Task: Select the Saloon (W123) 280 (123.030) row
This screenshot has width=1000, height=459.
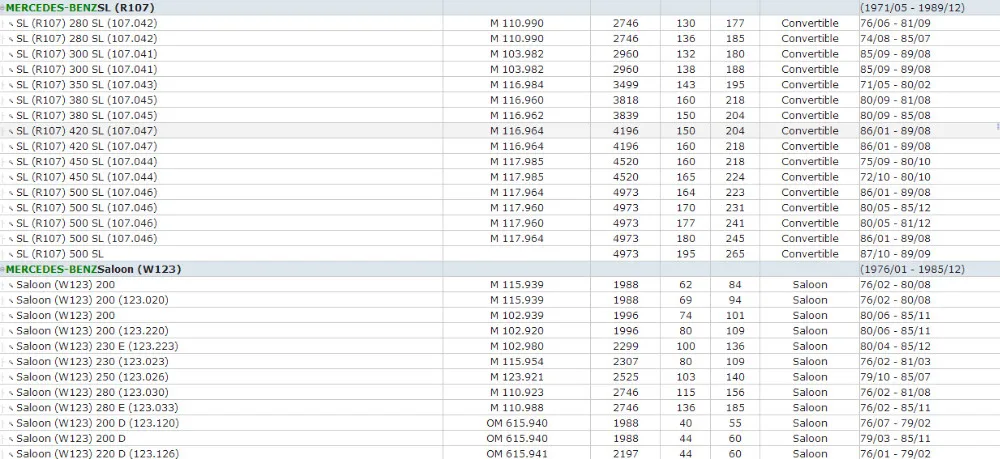Action: point(500,392)
